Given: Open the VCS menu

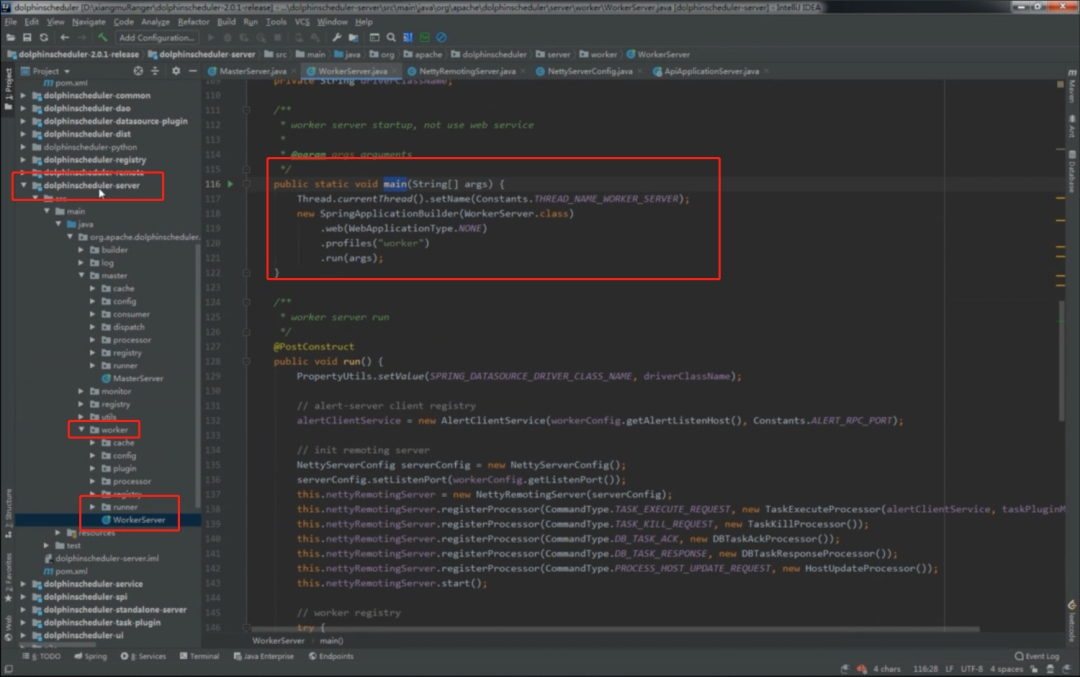Looking at the screenshot, I should 302,22.
